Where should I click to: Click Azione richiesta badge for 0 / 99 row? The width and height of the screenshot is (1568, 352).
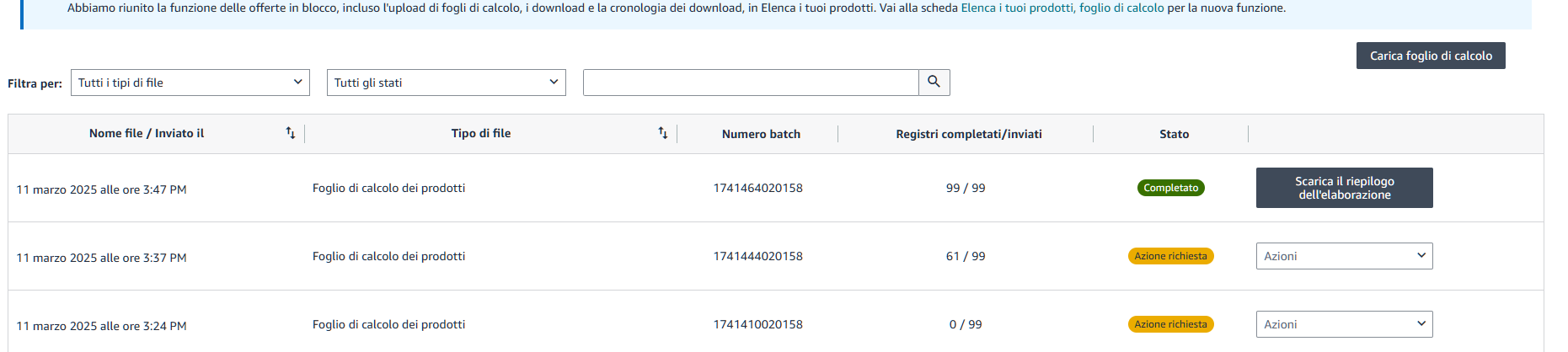1170,324
